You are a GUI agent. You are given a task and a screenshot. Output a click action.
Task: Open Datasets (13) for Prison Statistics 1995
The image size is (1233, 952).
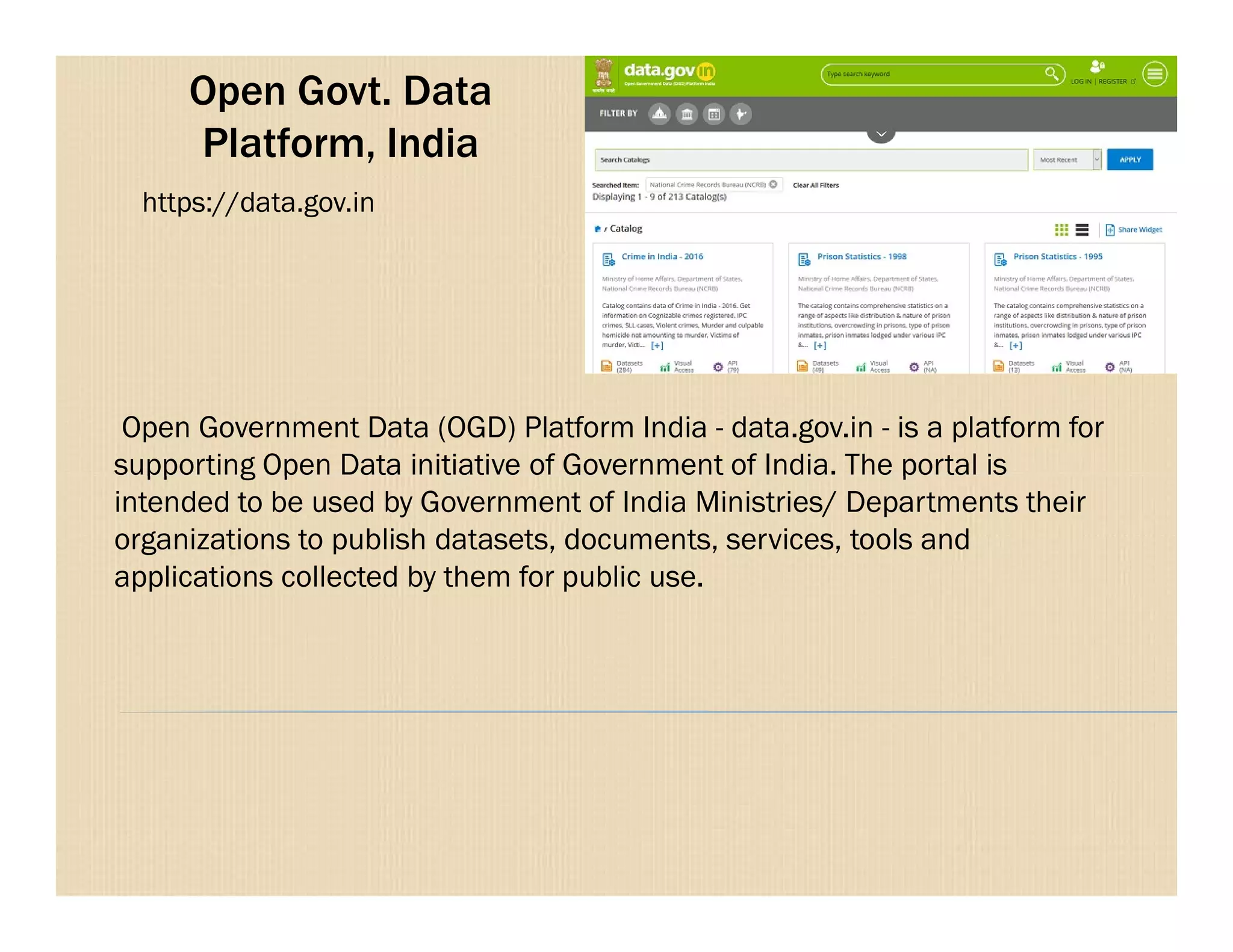point(1014,366)
